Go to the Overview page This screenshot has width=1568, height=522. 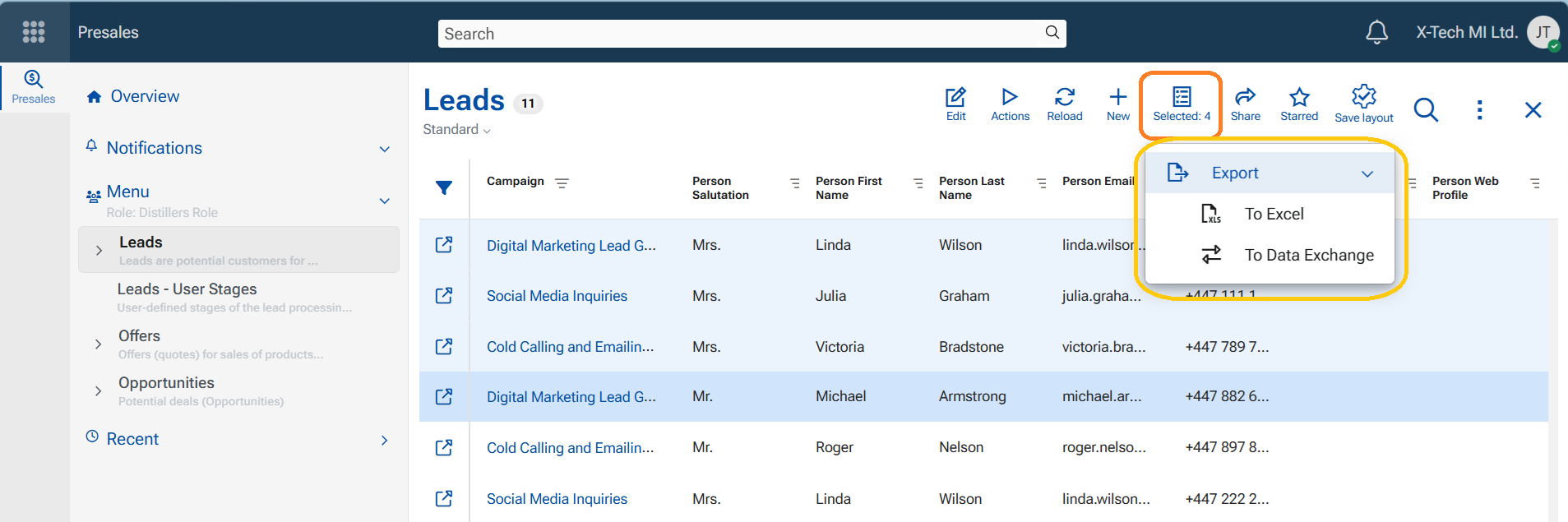click(145, 97)
